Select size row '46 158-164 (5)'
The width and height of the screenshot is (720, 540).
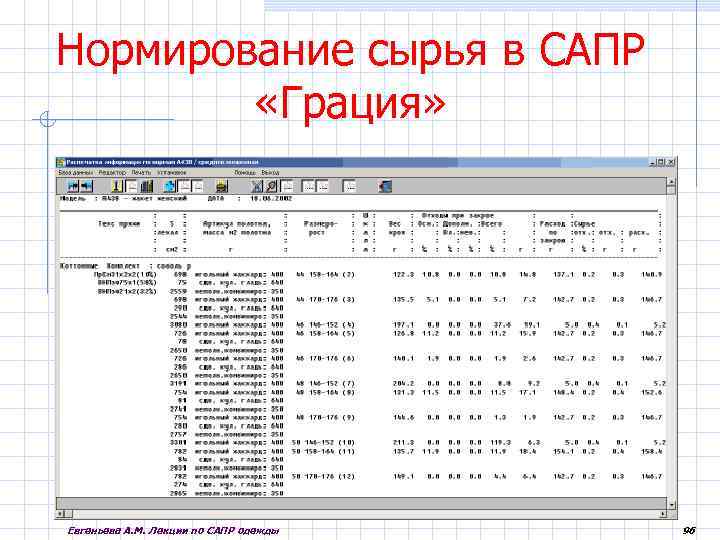(x=326, y=333)
